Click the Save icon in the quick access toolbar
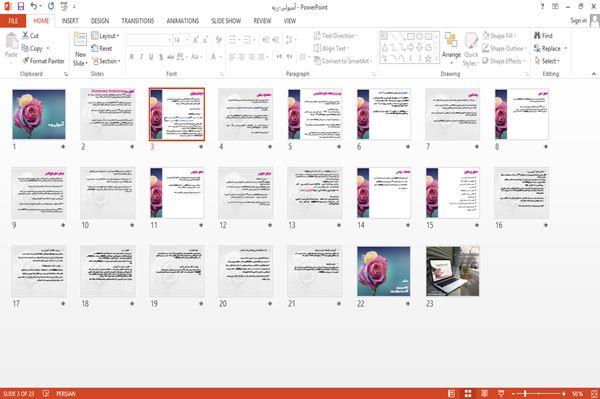 point(21,6)
